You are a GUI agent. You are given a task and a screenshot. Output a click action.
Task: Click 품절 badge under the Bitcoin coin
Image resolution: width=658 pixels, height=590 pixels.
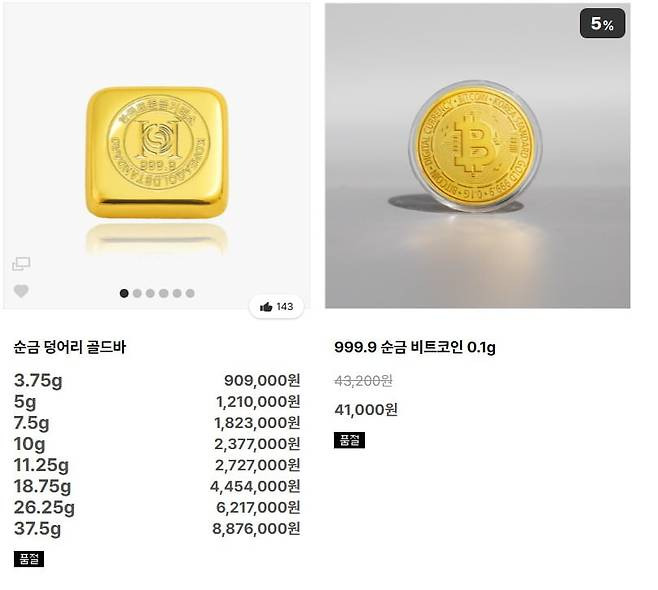[x=349, y=440]
